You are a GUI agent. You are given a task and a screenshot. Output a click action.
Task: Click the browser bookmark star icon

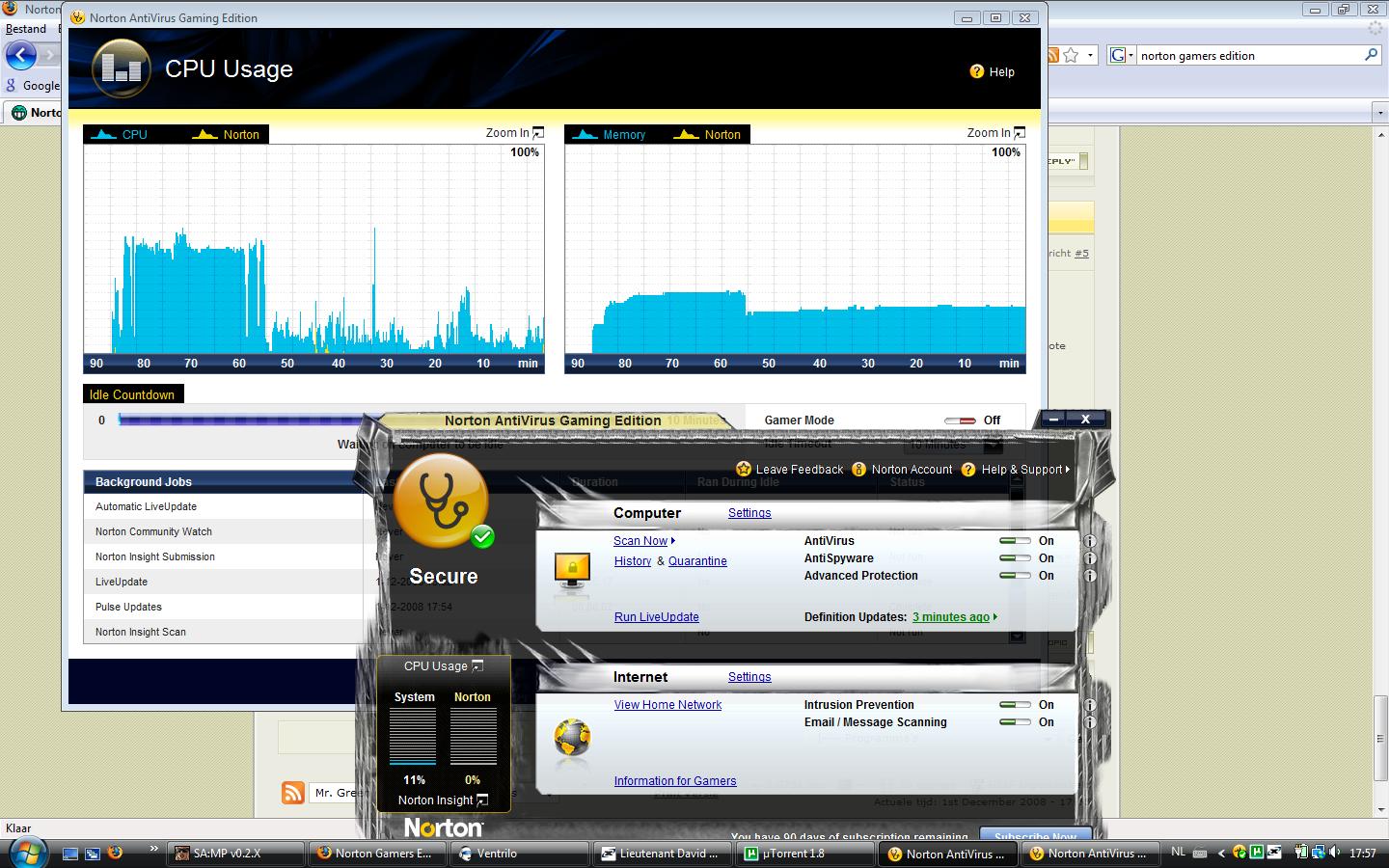(1071, 55)
